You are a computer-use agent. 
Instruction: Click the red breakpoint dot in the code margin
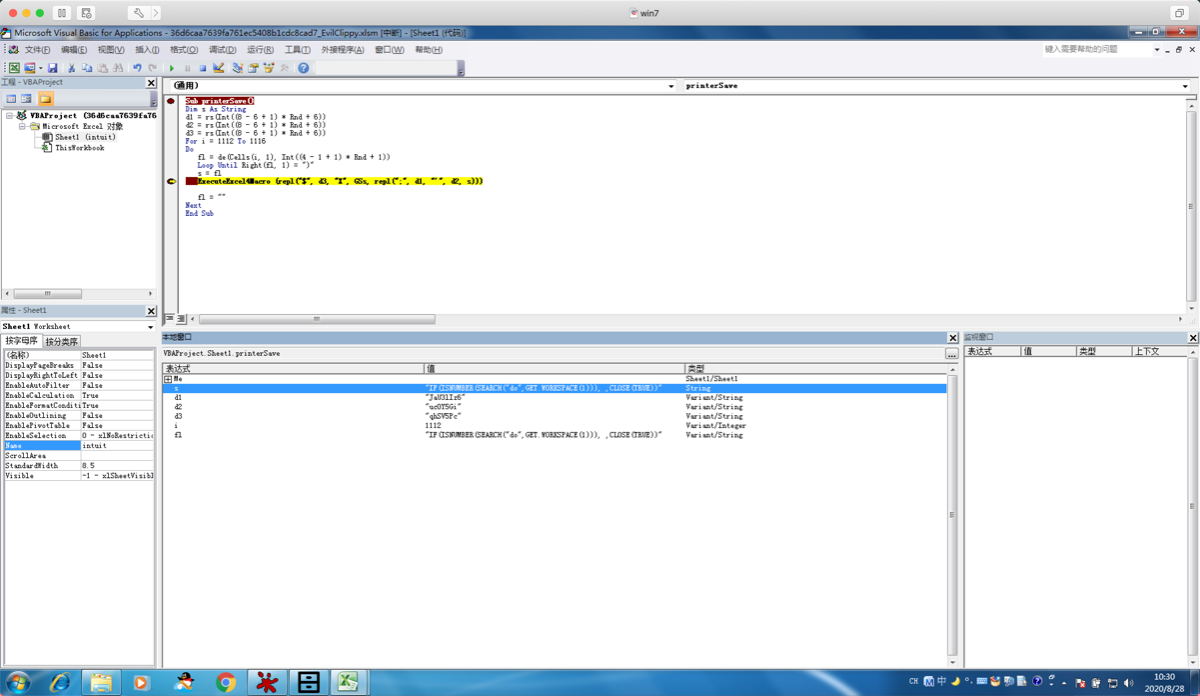click(x=170, y=101)
